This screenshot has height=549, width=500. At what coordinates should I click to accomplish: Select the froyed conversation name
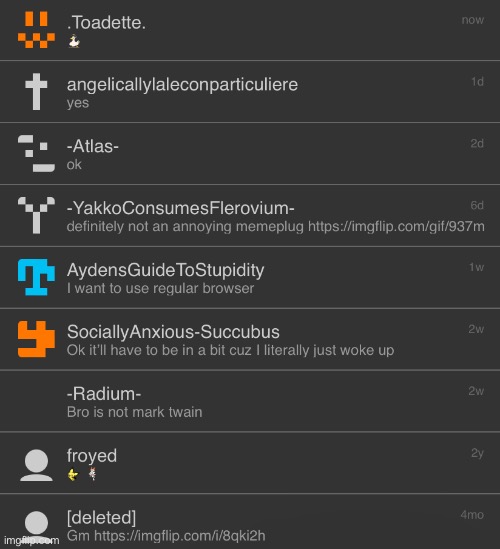[92, 456]
